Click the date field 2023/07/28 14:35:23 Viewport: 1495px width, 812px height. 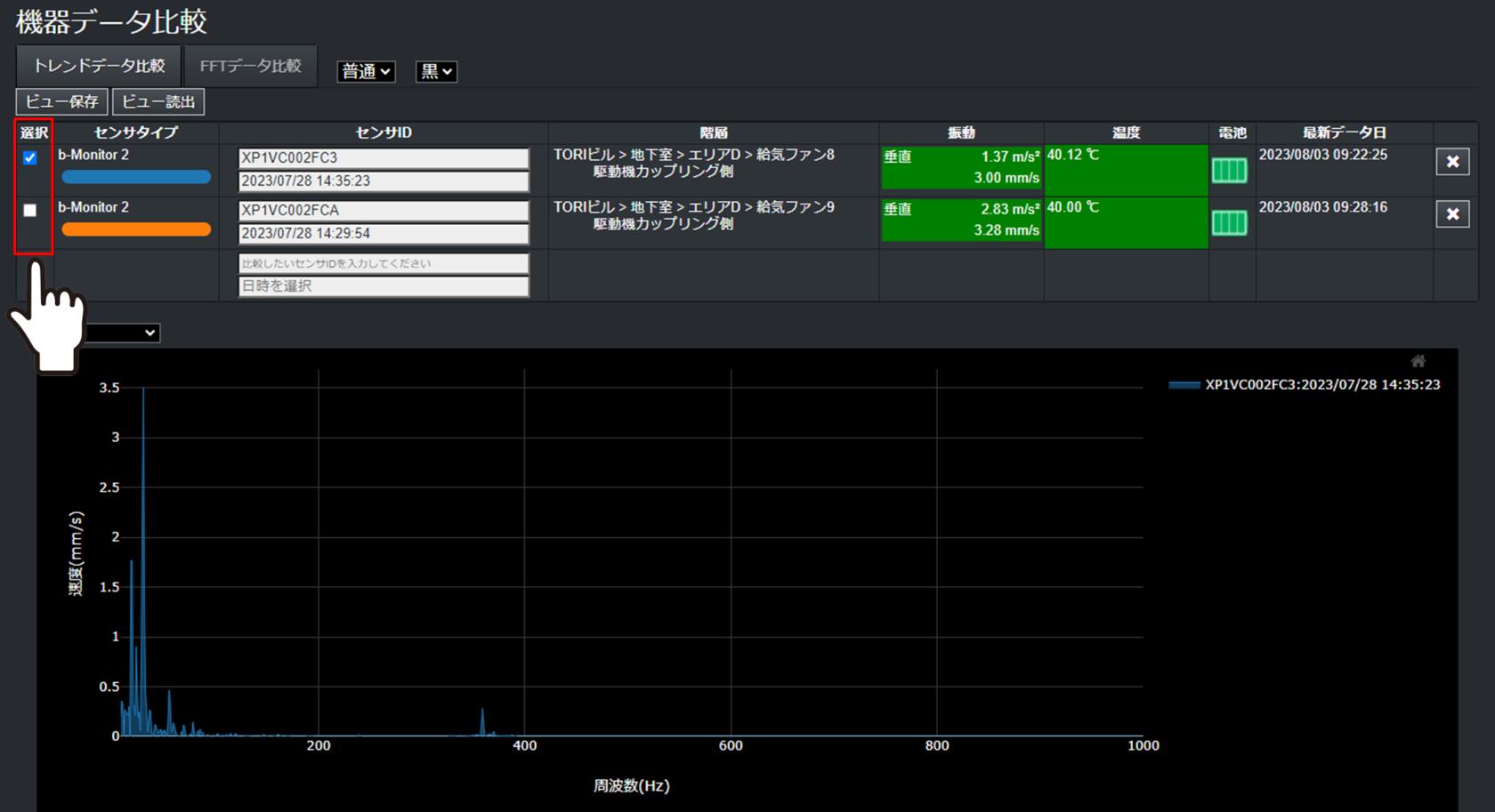tap(384, 181)
